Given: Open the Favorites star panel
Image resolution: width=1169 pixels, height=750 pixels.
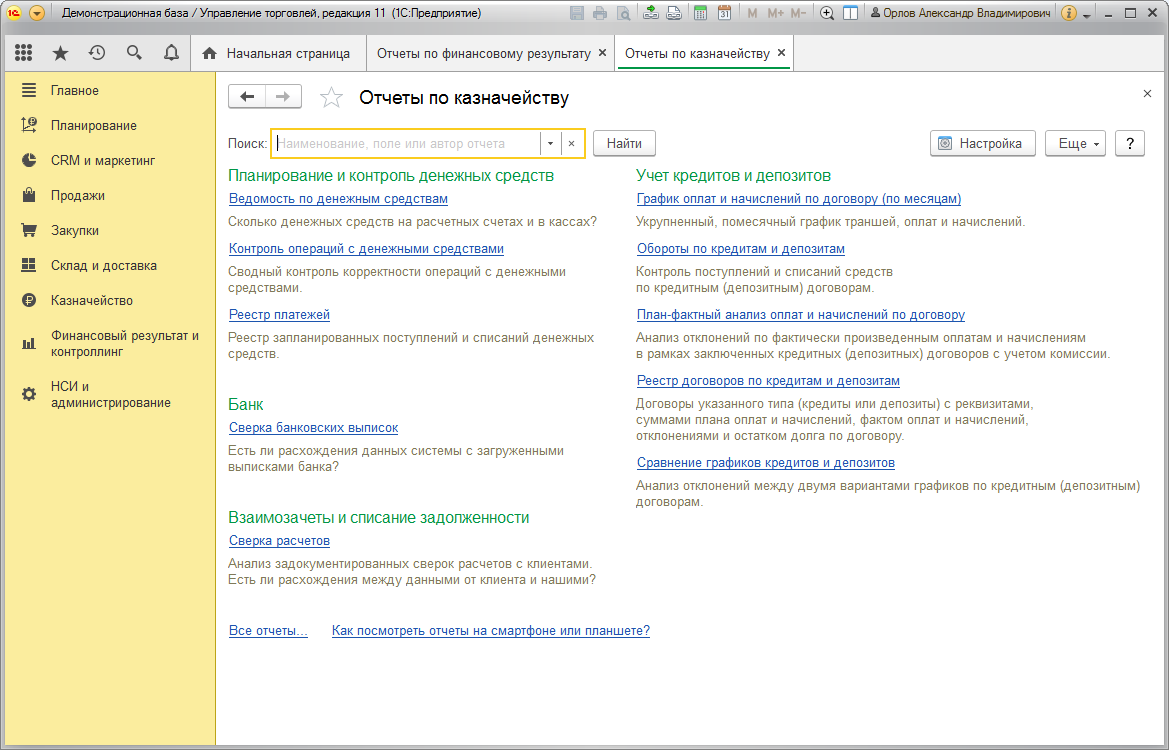Looking at the screenshot, I should pyautogui.click(x=60, y=53).
